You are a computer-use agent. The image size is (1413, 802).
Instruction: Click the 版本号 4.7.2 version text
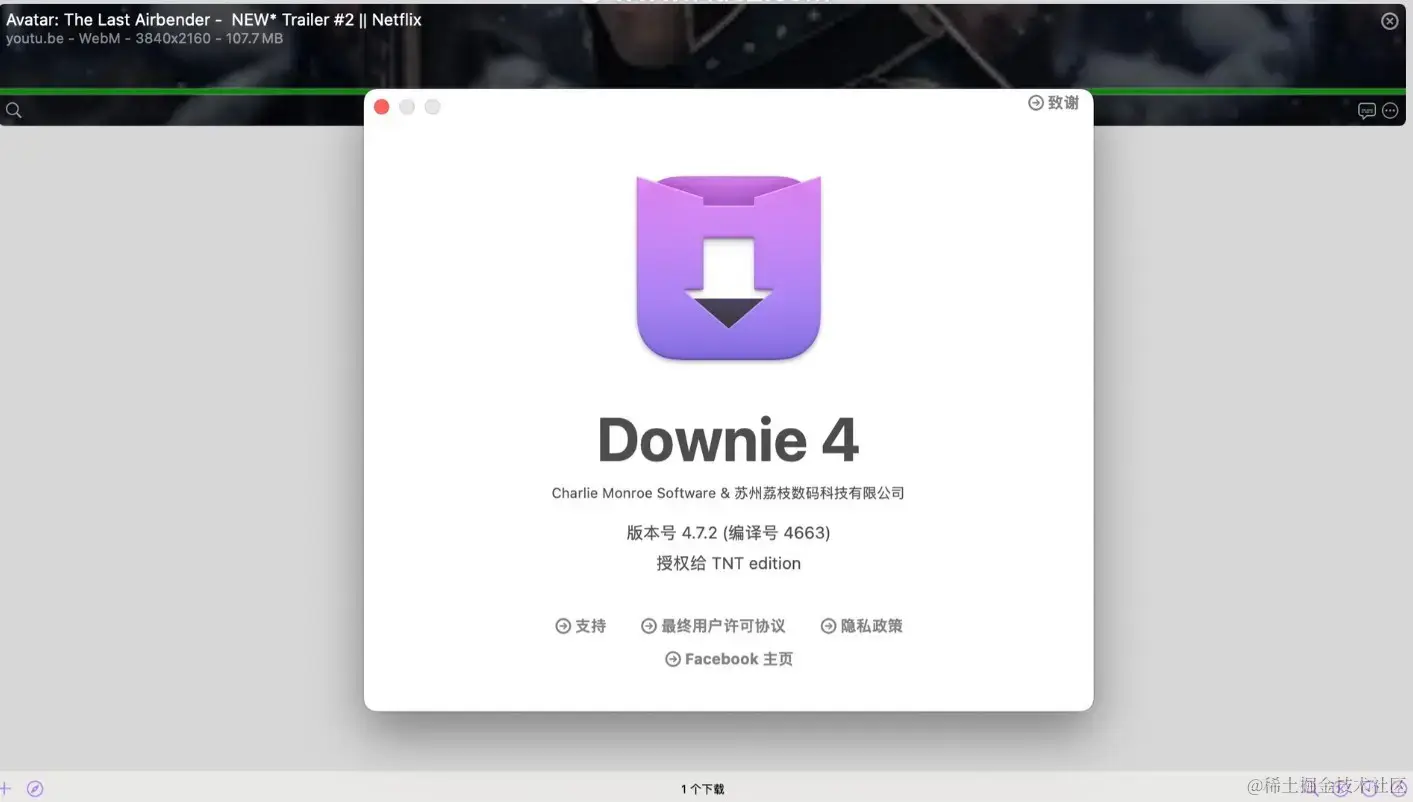728,533
